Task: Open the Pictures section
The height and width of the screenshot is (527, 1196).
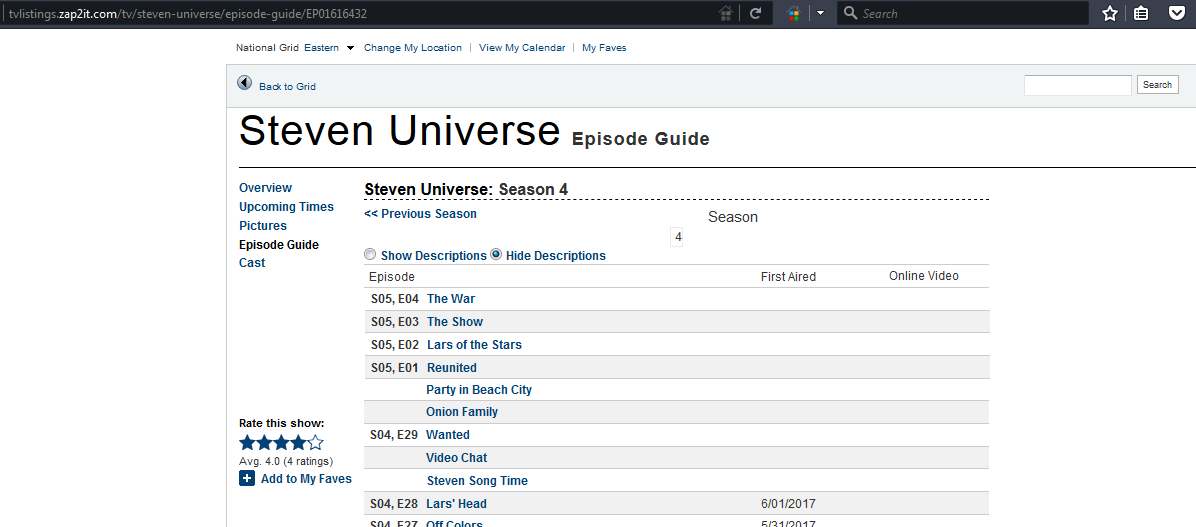Action: click(x=262, y=226)
